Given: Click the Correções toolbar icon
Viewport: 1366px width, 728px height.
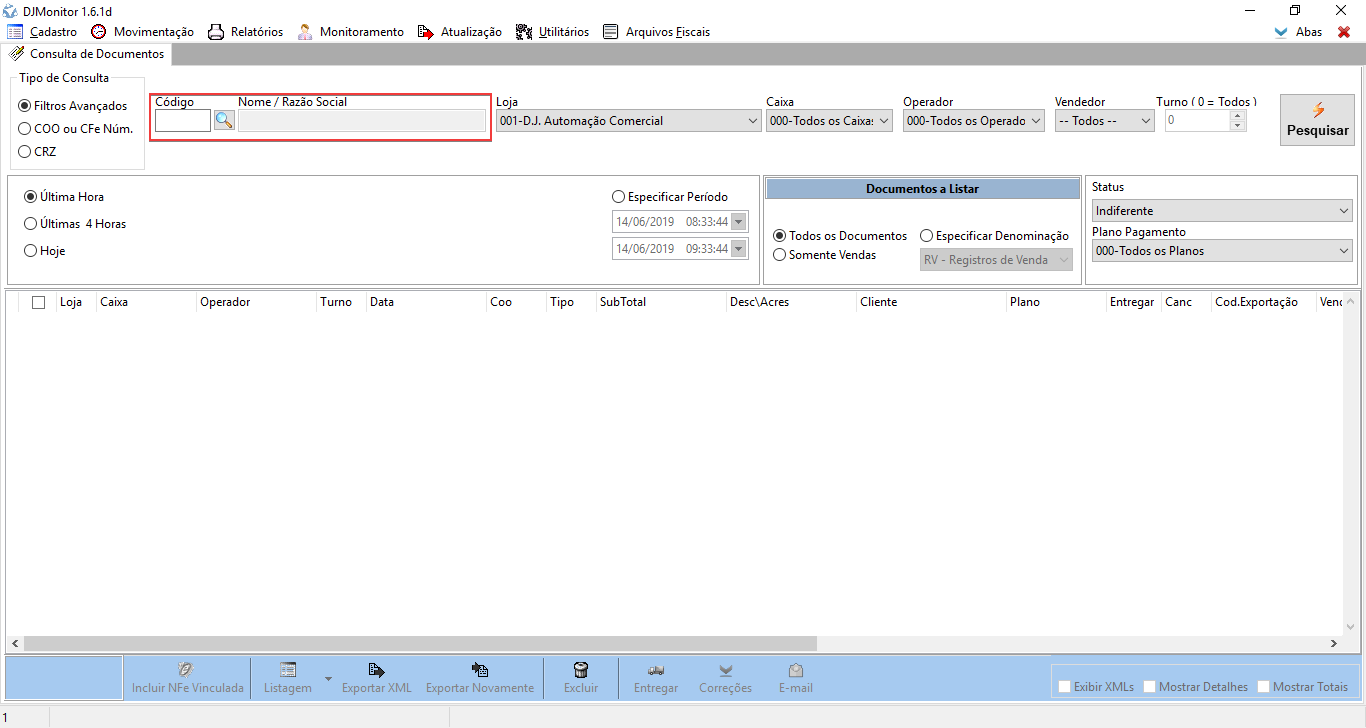Looking at the screenshot, I should point(725,670).
